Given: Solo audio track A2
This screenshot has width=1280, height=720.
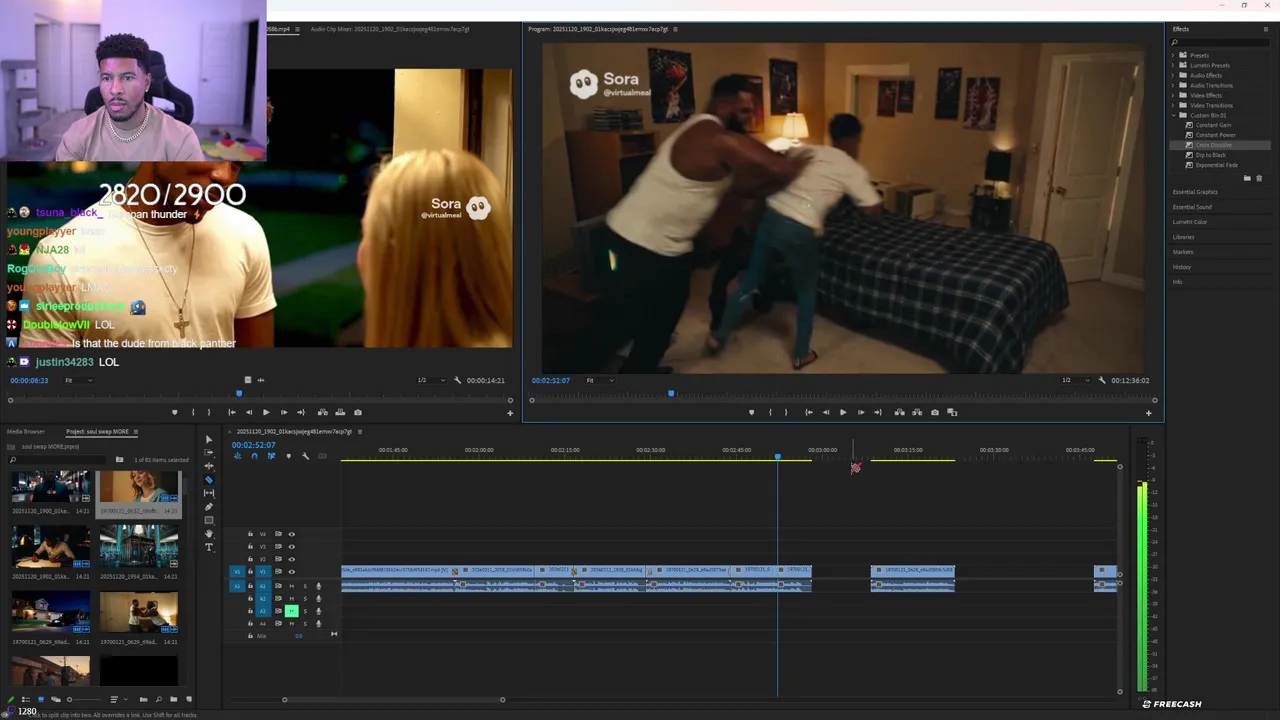Looking at the screenshot, I should [305, 598].
